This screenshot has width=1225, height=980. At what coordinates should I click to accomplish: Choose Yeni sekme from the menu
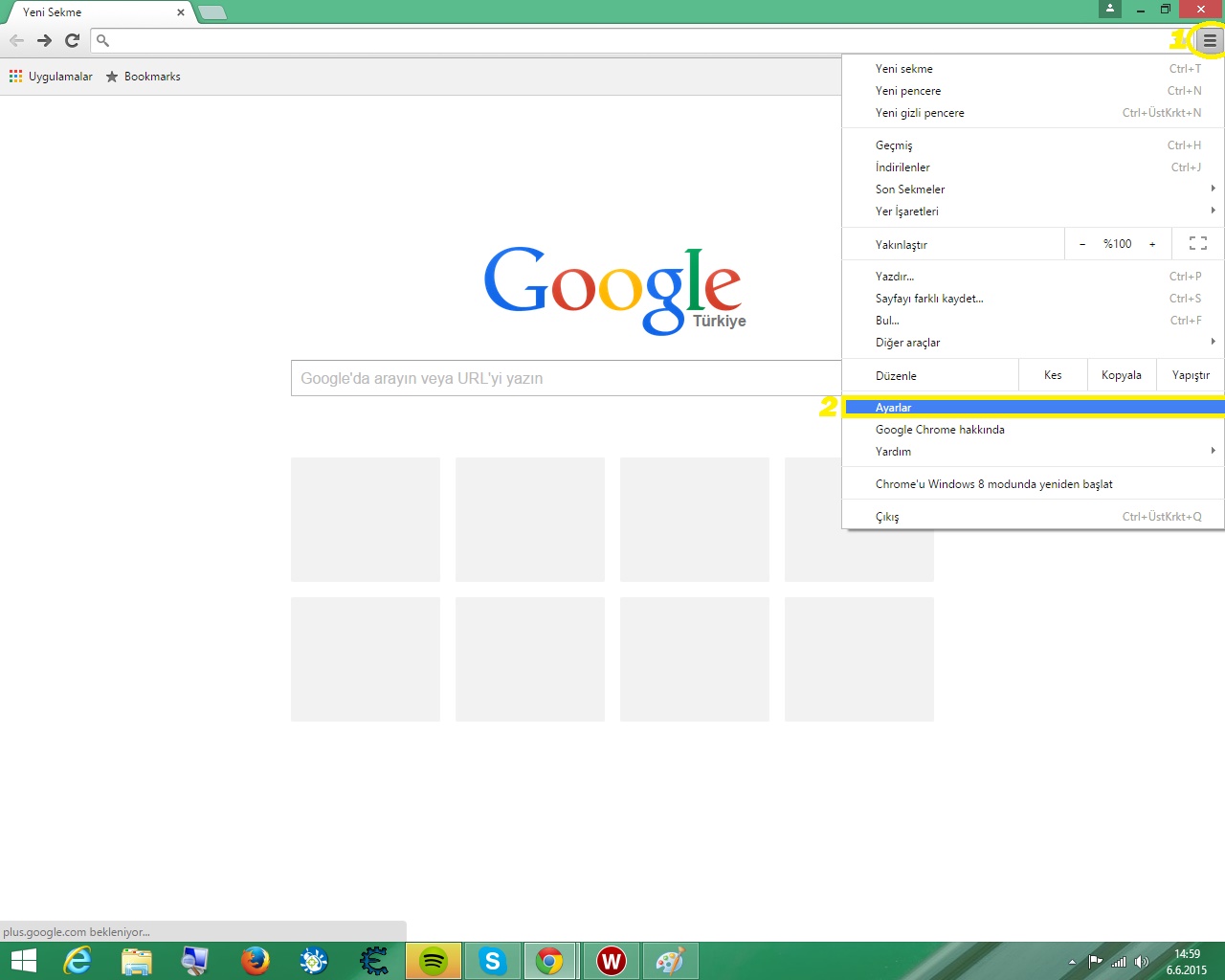pyautogui.click(x=1034, y=69)
